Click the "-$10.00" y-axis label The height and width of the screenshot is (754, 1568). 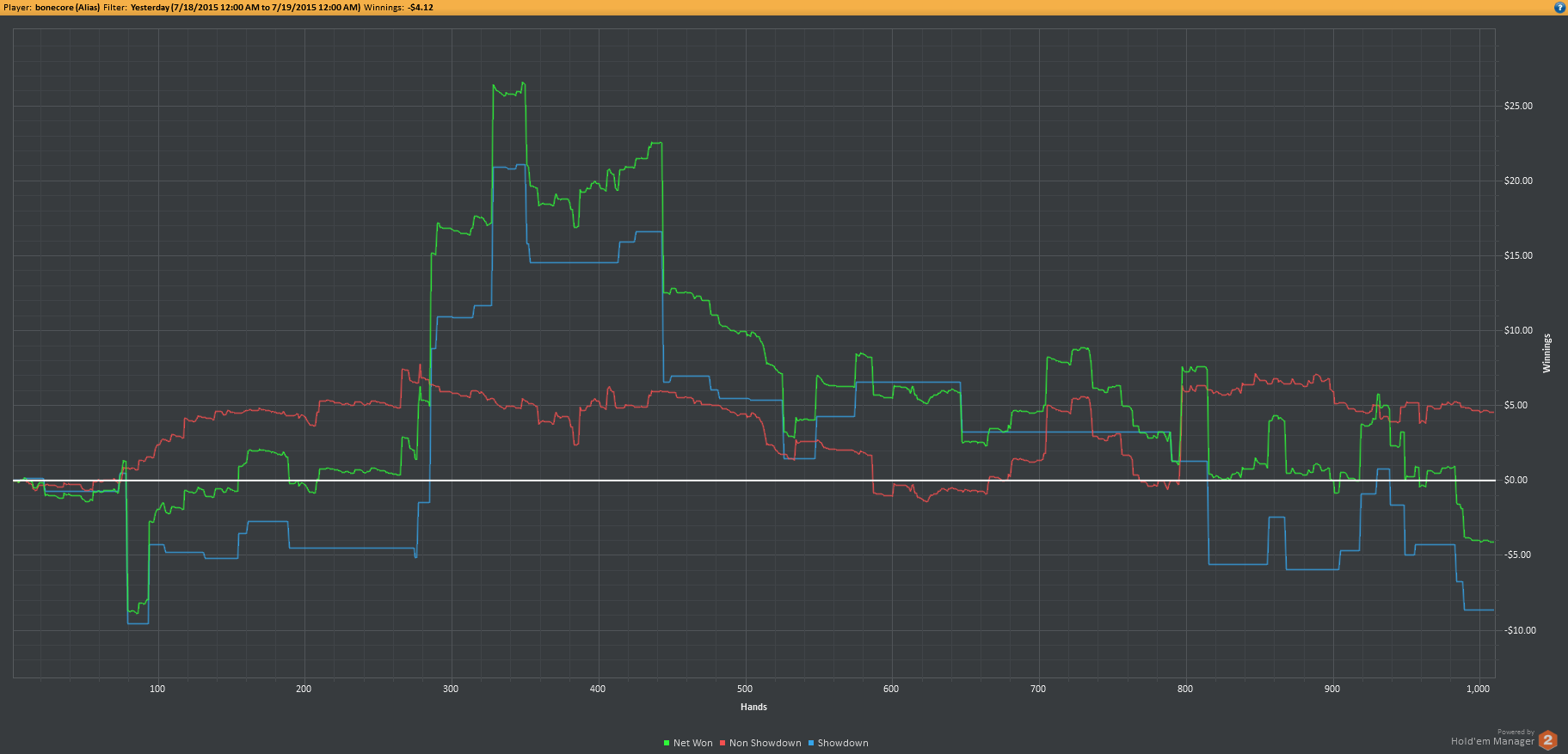(x=1520, y=630)
